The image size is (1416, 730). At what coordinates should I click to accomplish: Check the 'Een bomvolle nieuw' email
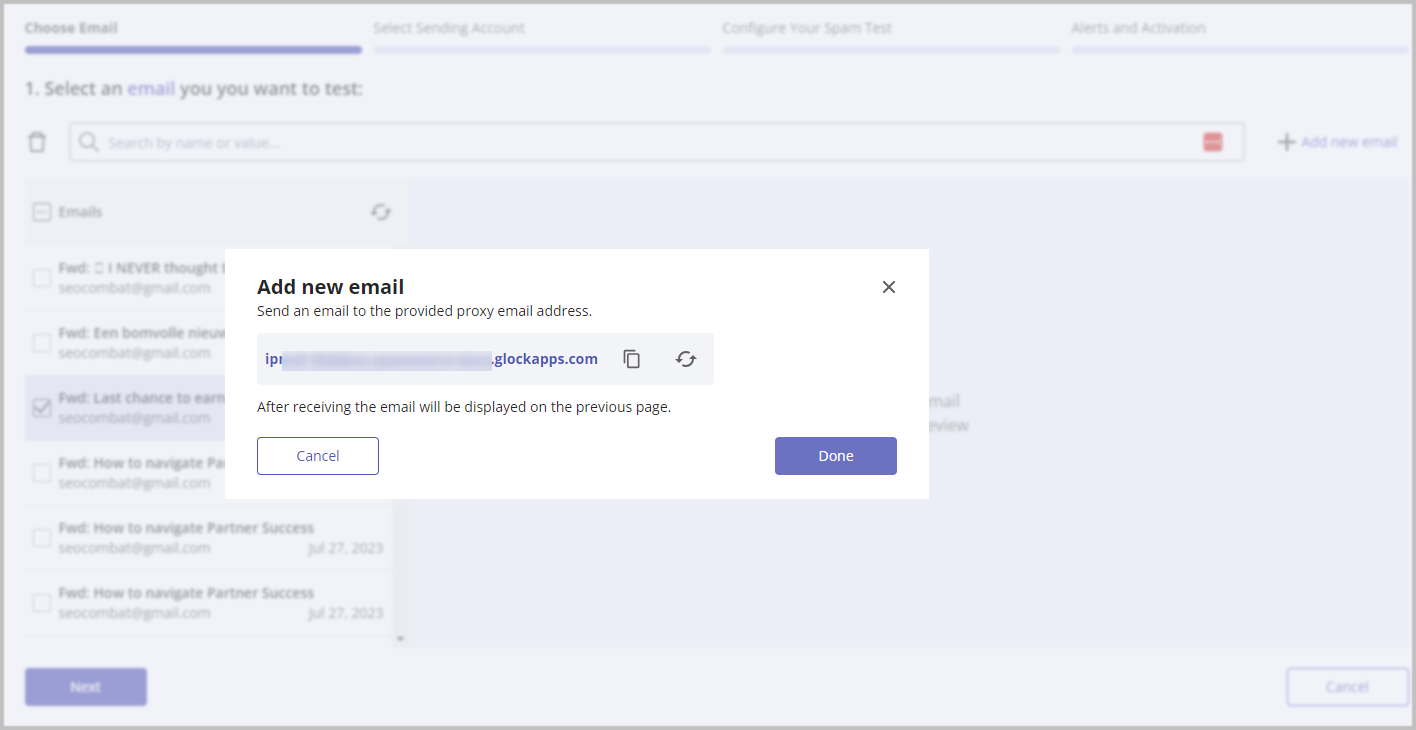tap(42, 343)
